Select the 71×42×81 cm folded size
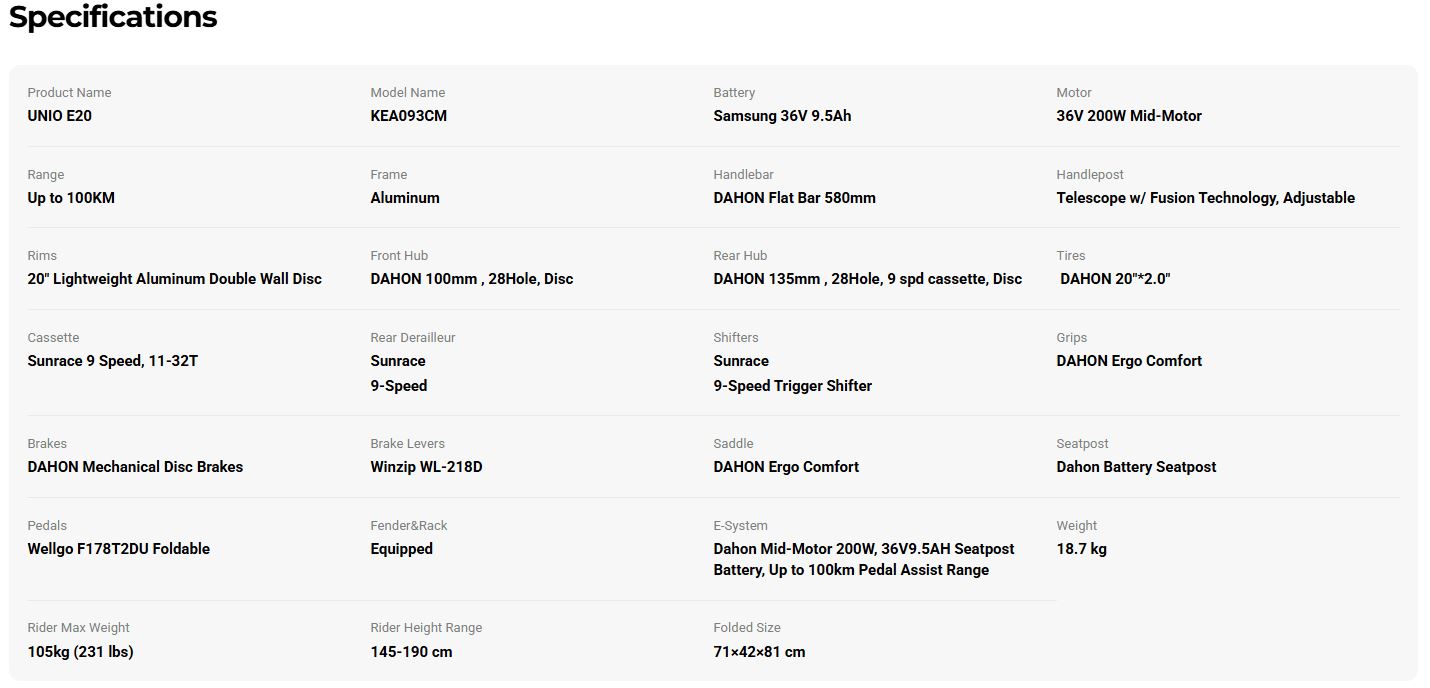This screenshot has height=688, width=1430. [759, 652]
